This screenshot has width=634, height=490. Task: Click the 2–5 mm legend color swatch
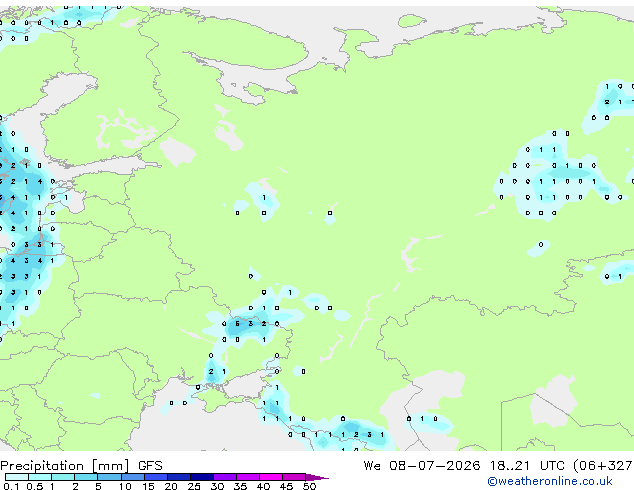(86, 477)
